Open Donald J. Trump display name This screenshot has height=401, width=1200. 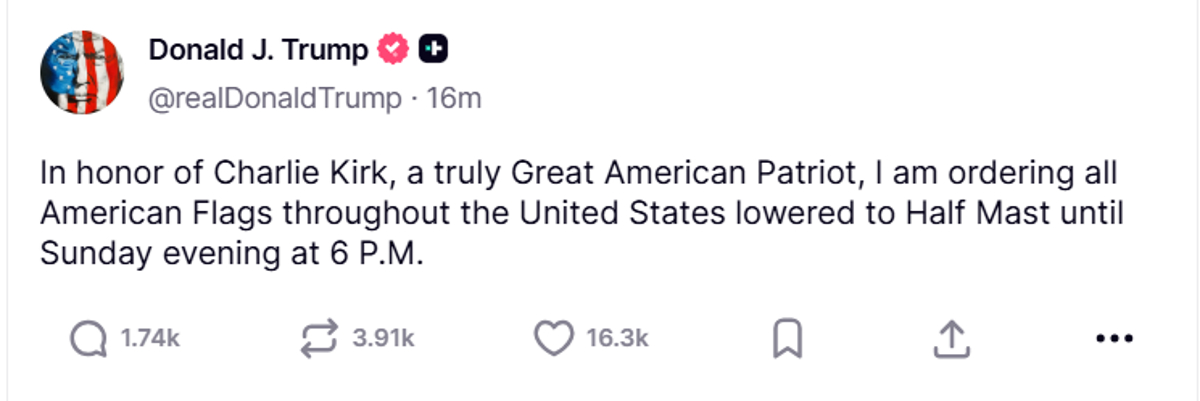(258, 50)
